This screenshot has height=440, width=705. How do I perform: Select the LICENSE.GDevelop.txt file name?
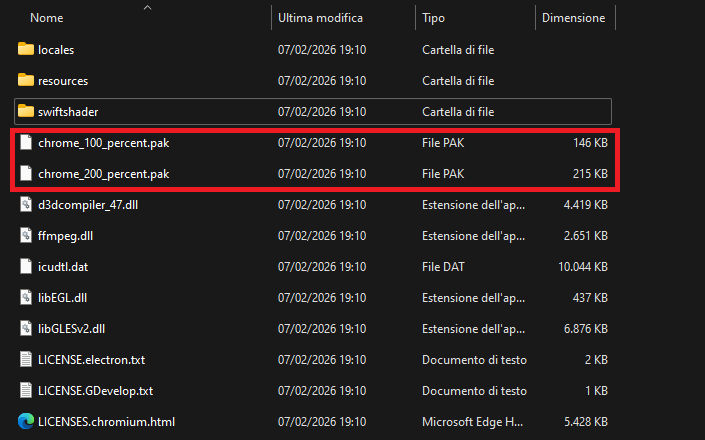tap(95, 391)
